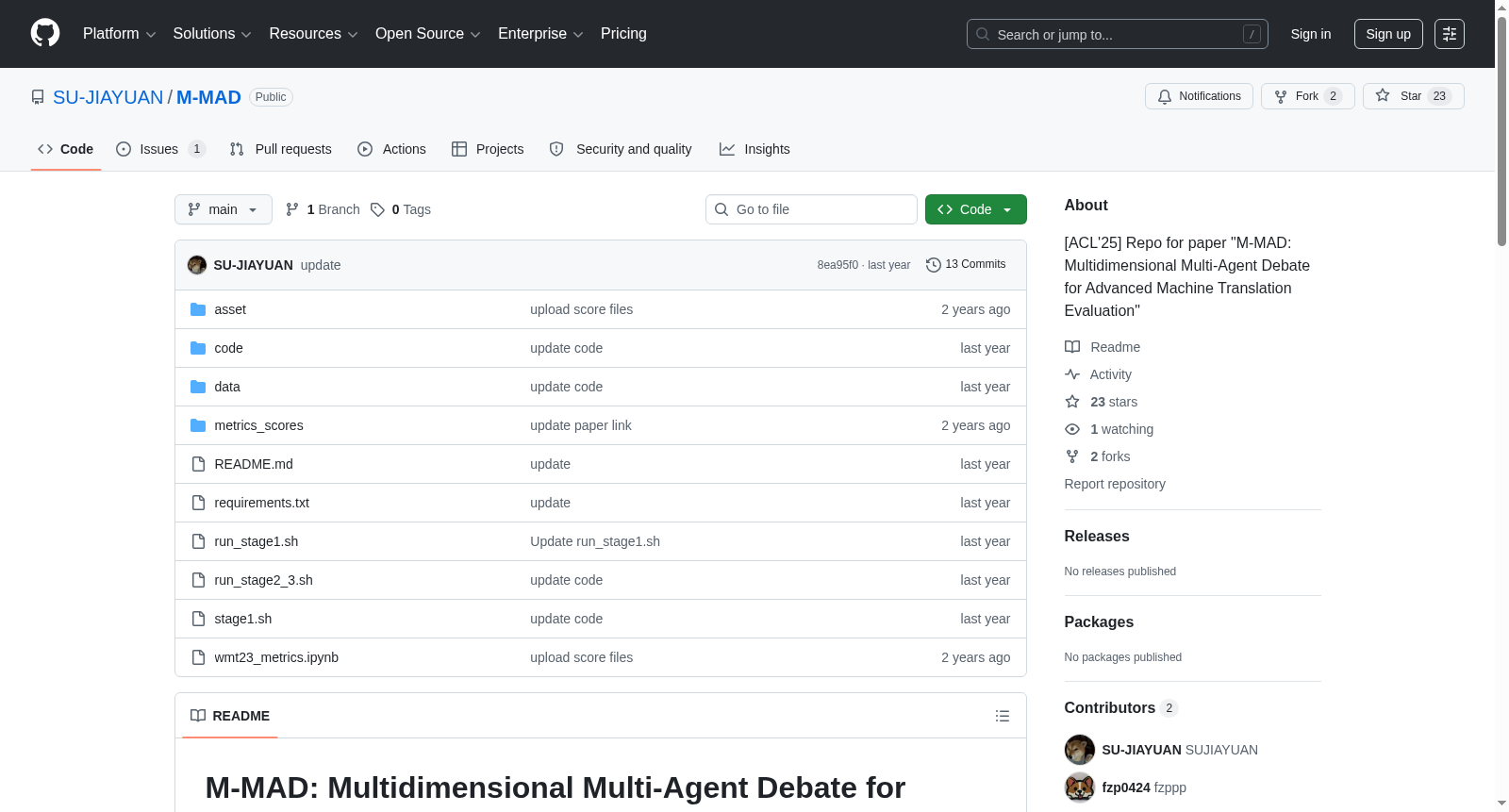Open the 'update paper link' commit message

coord(581,425)
